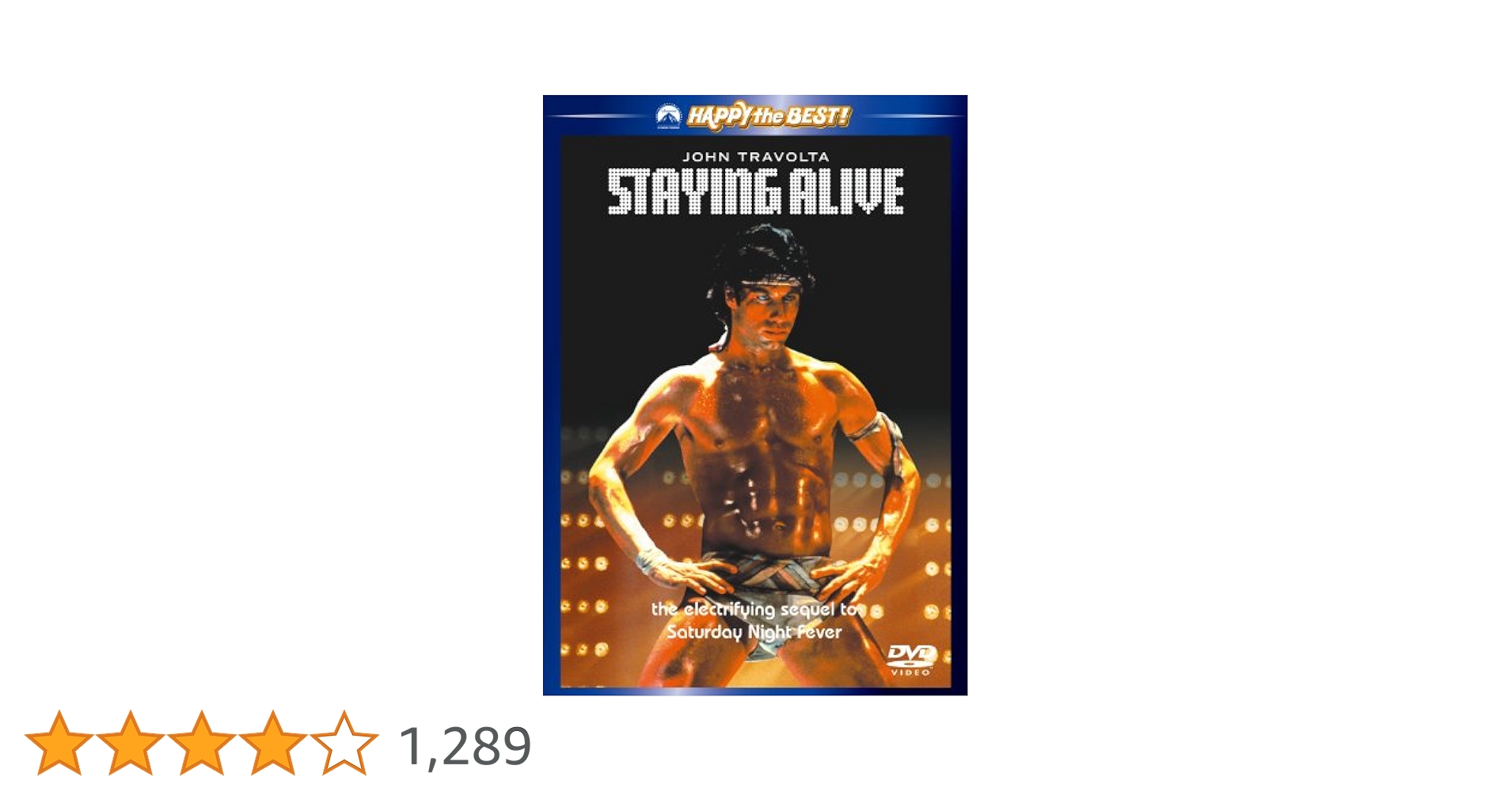
Task: Click the Happy the BEST! banner
Action: [x=768, y=116]
